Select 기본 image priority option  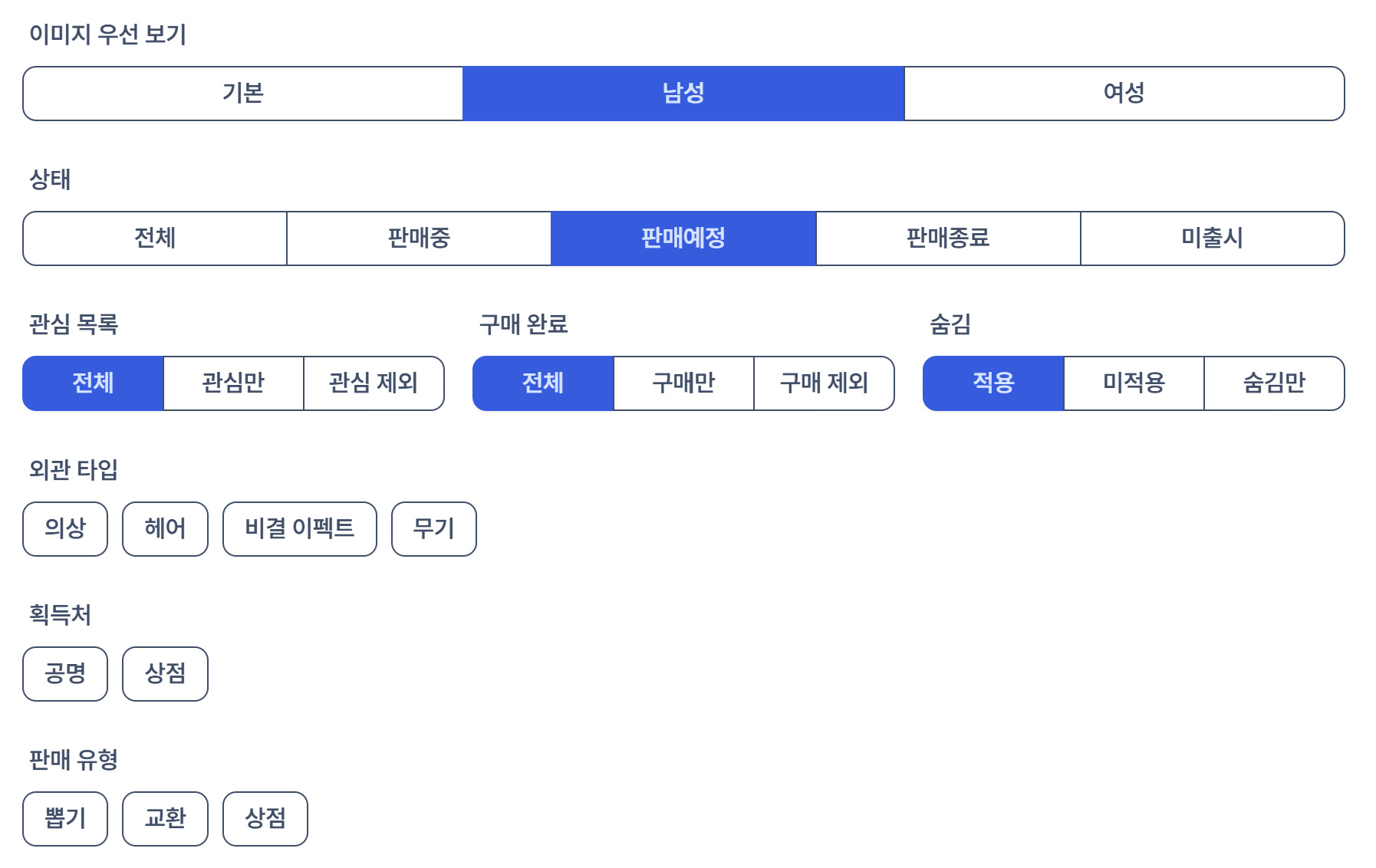pyautogui.click(x=243, y=94)
